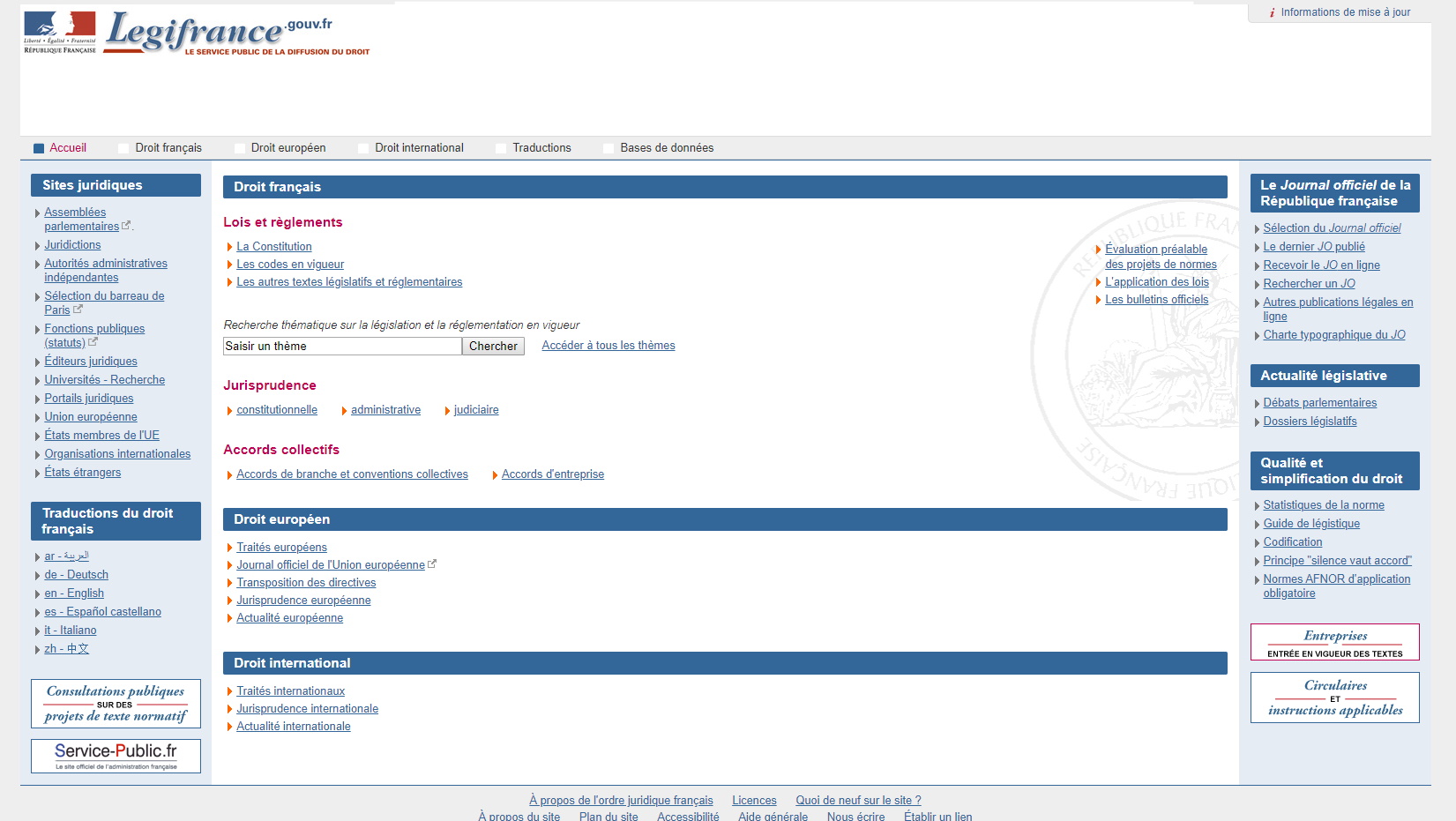Open Accéder à tous les thèmes
The height and width of the screenshot is (821, 1456).
pyautogui.click(x=609, y=346)
